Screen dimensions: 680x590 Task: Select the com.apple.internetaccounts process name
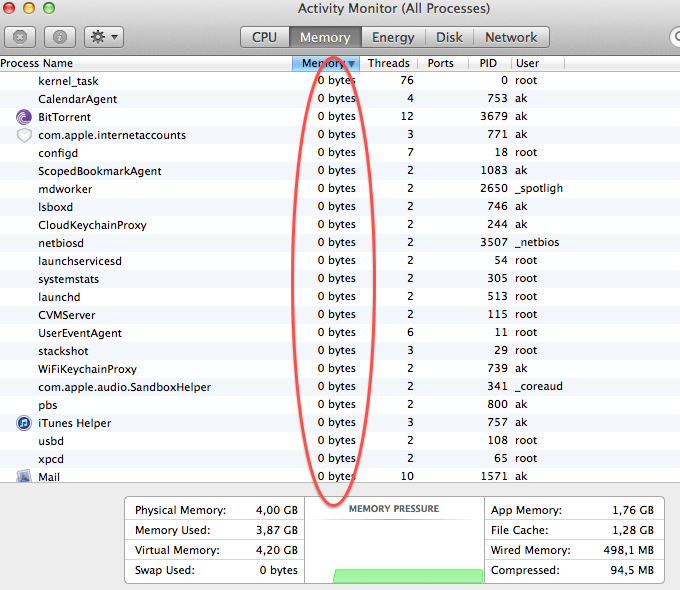tap(112, 135)
